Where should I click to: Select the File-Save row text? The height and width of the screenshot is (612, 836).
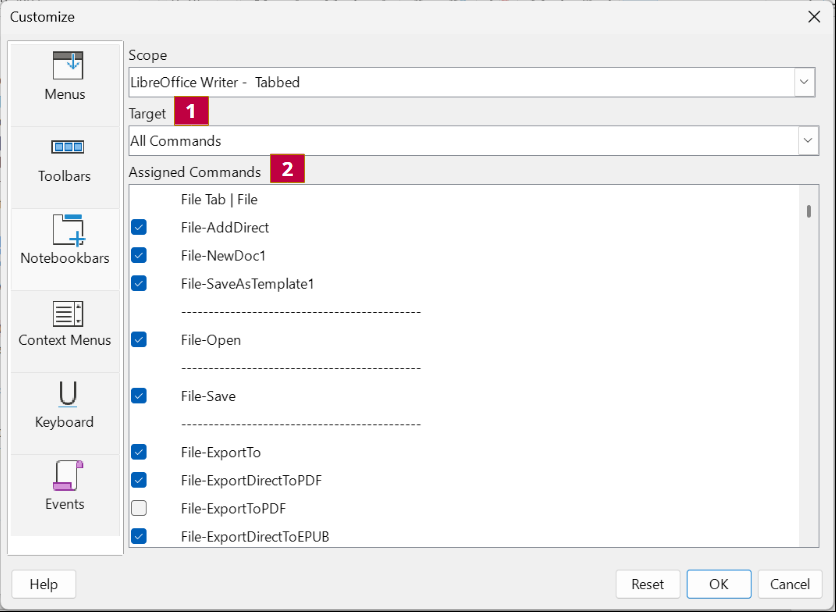[x=208, y=396]
